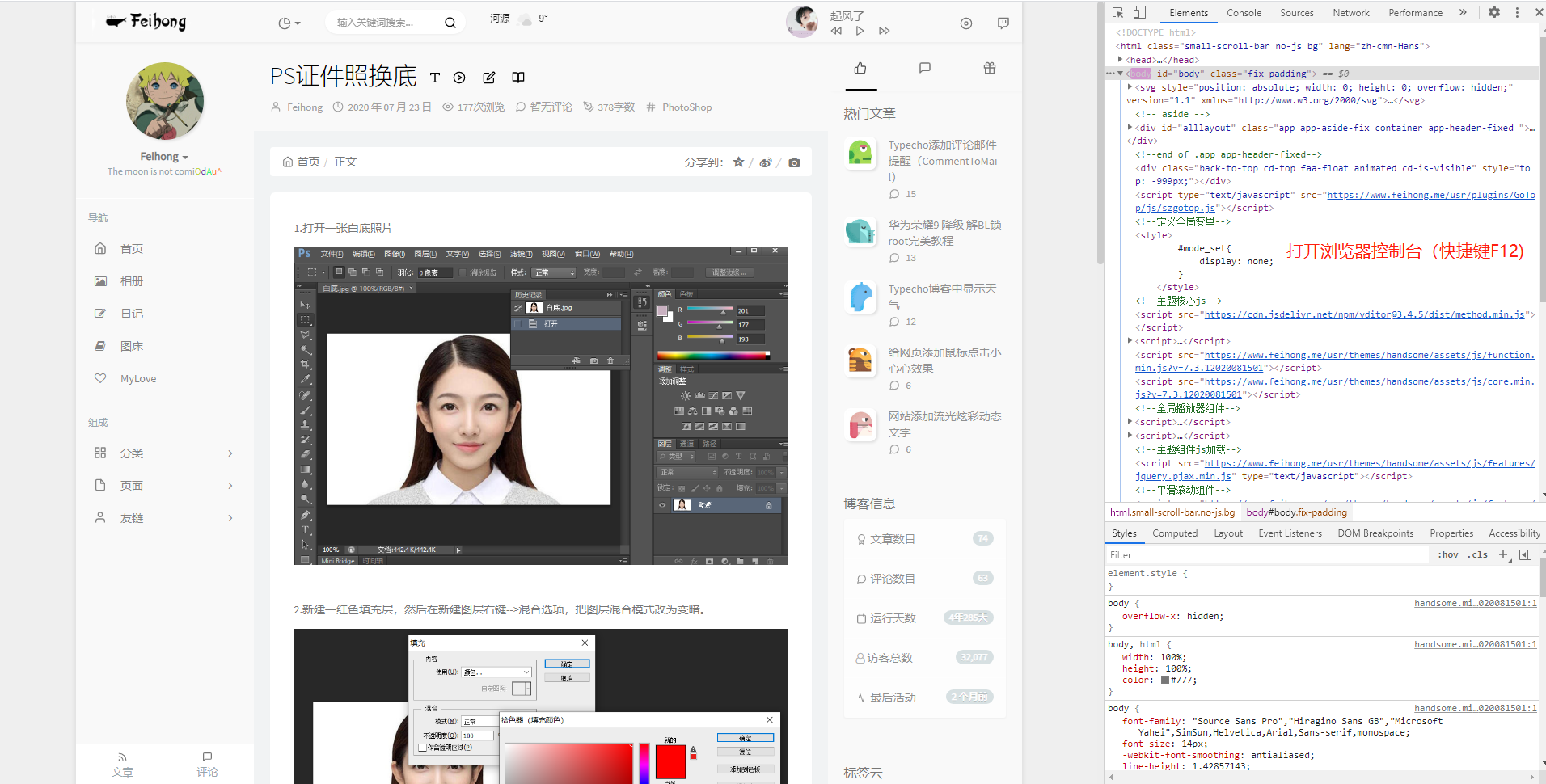This screenshot has width=1546, height=784.
Task: Expand Feihong user dropdown in sidebar
Action: [164, 157]
